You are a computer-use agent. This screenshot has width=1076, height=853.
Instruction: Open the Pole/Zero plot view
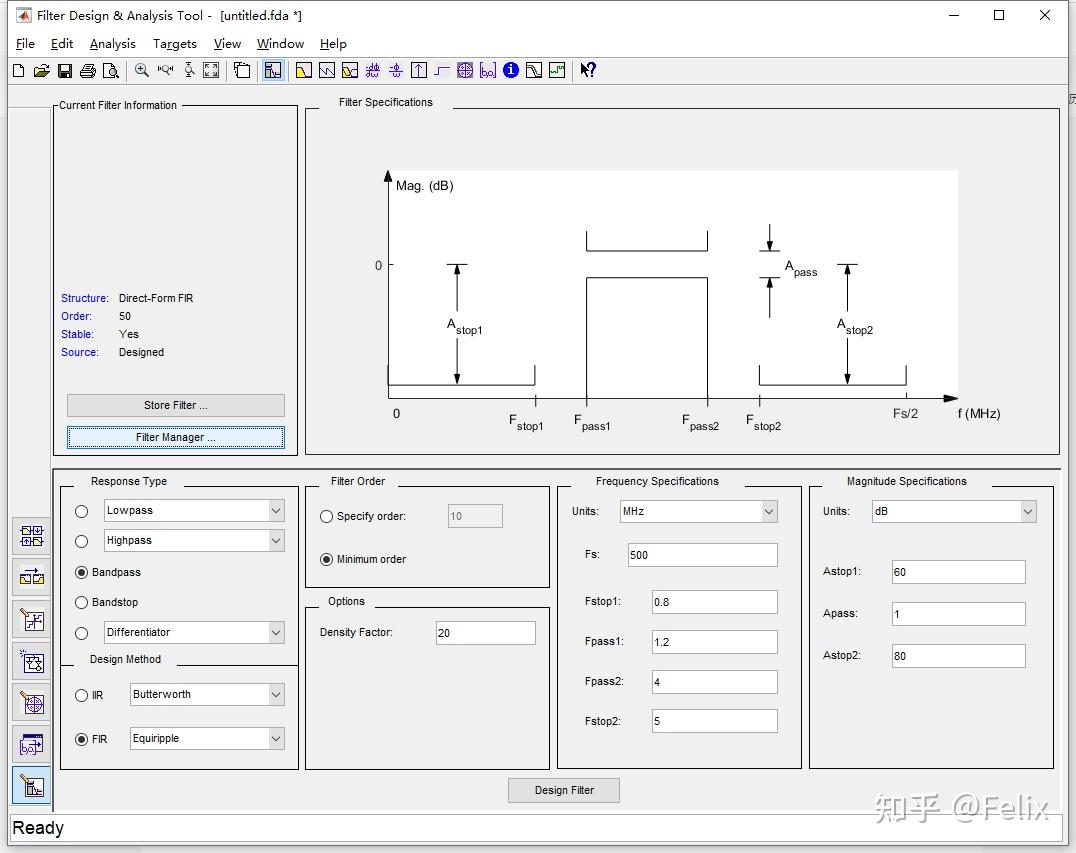[x=465, y=70]
